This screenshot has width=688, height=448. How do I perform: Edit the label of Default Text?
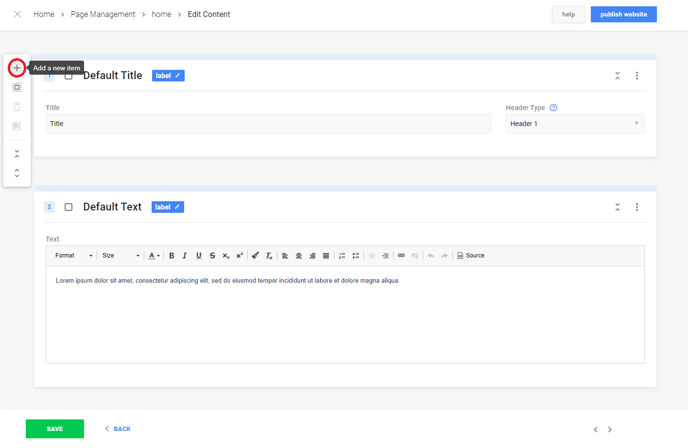coord(168,207)
